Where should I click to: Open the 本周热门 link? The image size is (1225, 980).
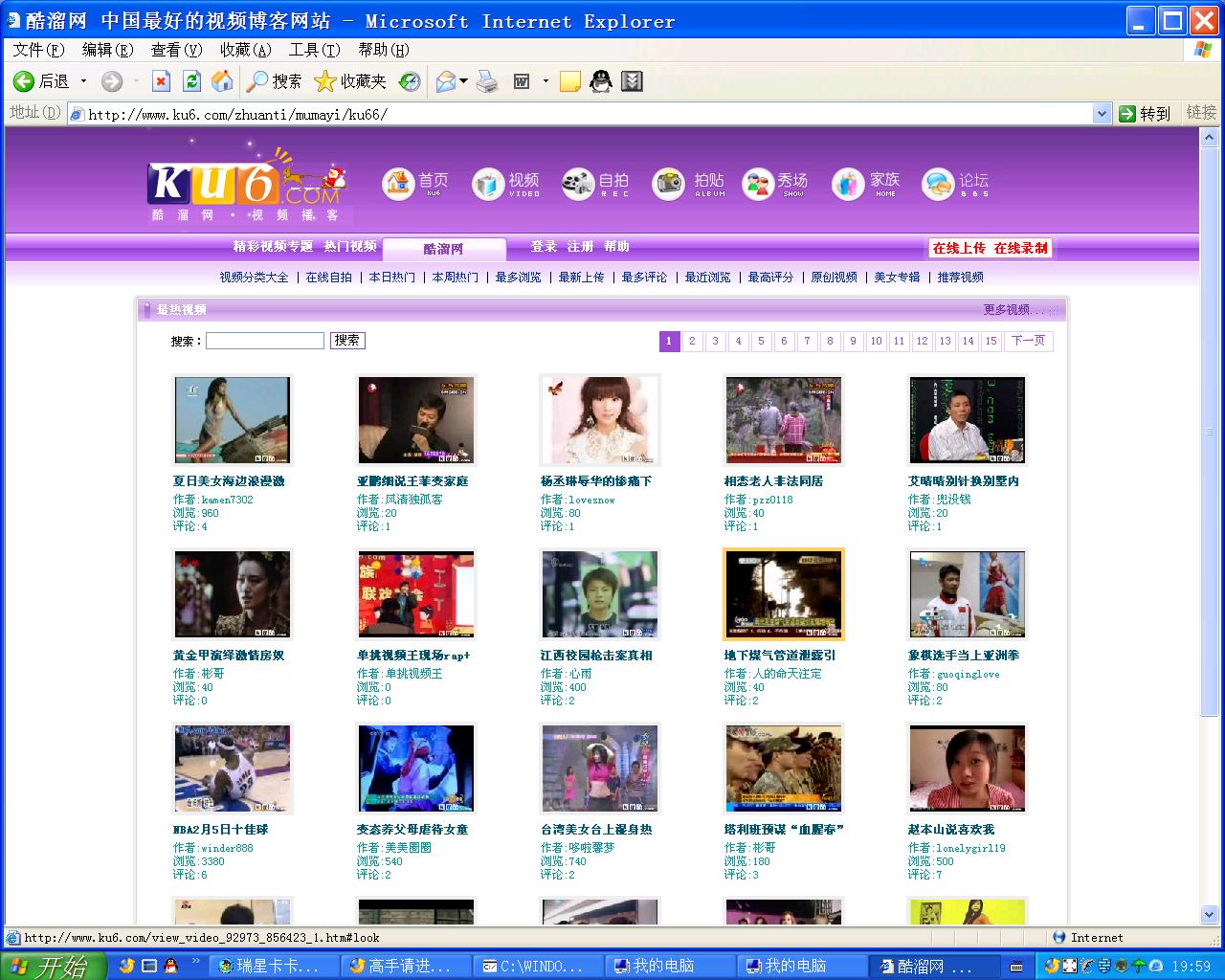[x=455, y=278]
